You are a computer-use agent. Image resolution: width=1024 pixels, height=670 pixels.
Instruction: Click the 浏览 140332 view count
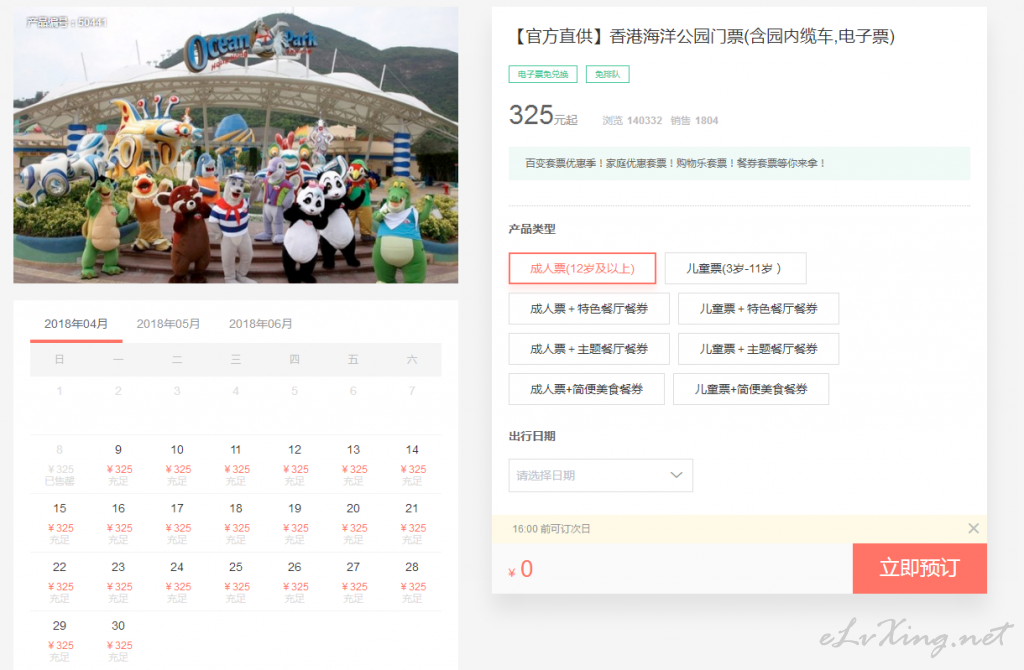click(632, 121)
